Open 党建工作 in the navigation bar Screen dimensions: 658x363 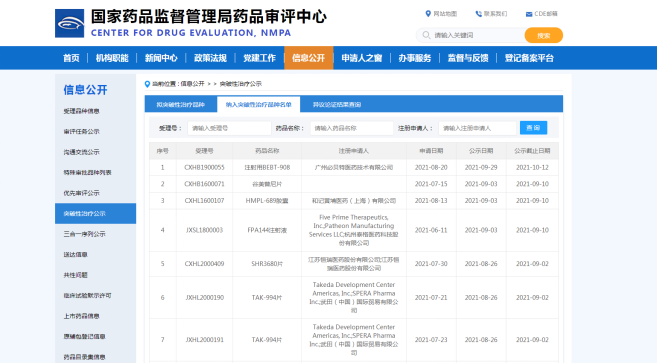point(259,58)
